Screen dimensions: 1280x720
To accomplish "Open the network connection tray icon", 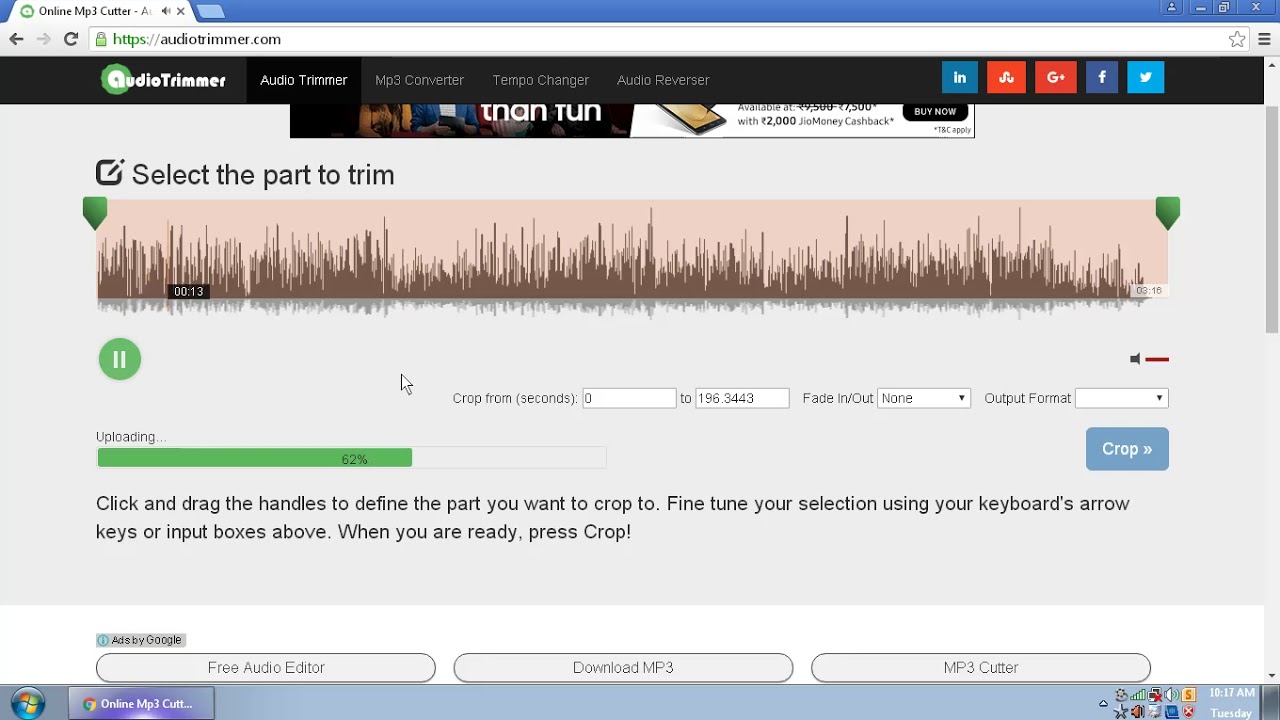I will [x=1154, y=695].
